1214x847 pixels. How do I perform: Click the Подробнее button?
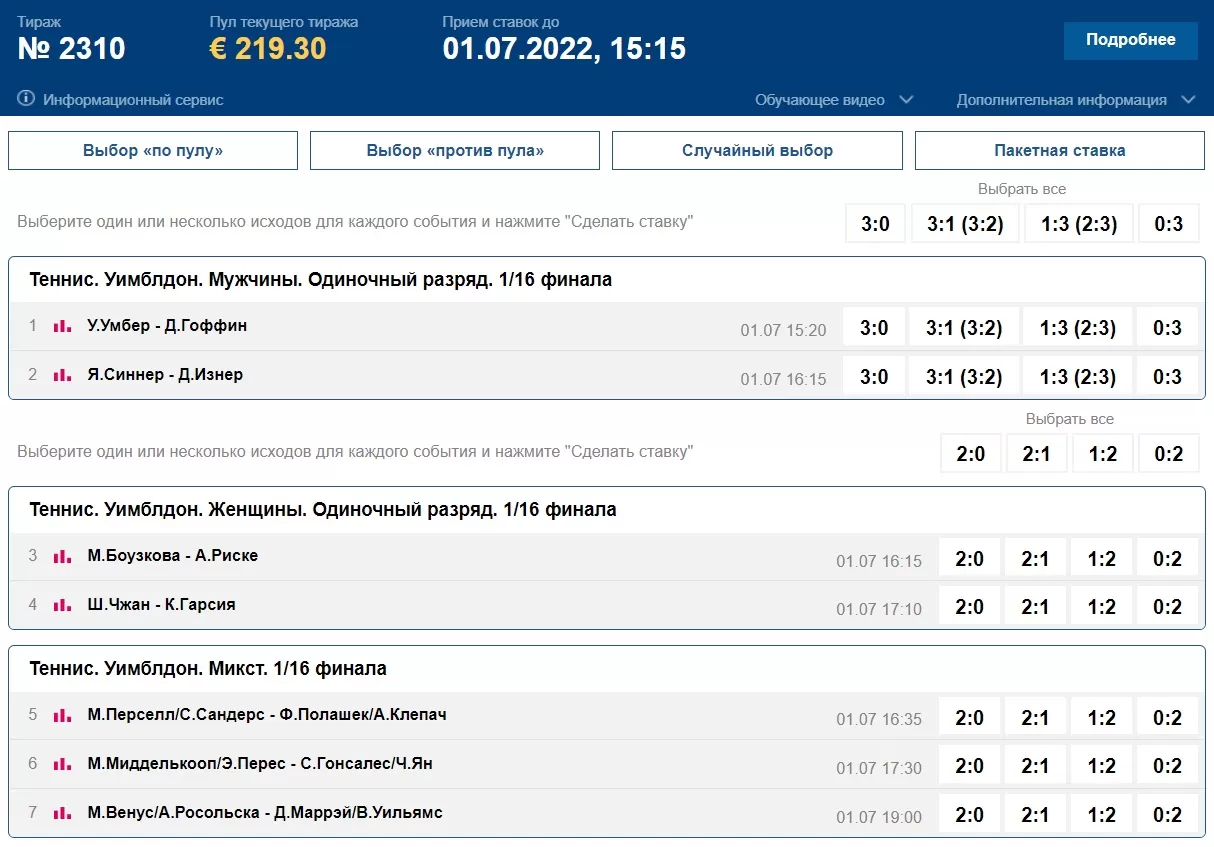click(1130, 40)
